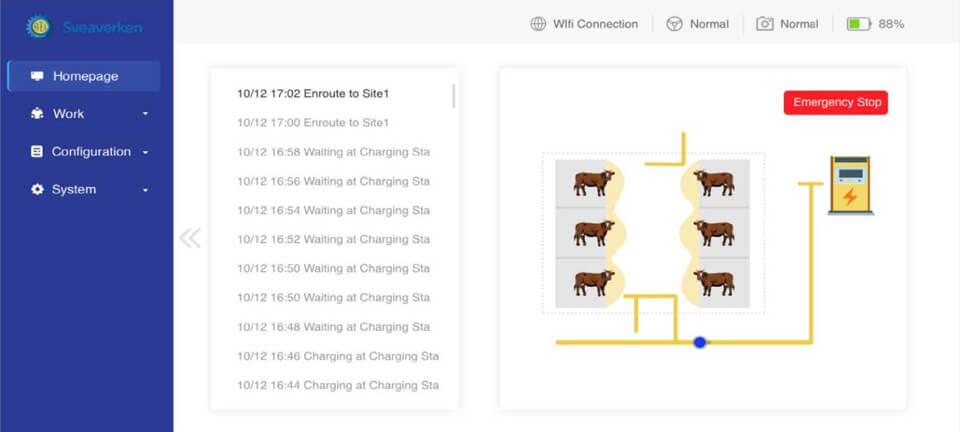The height and width of the screenshot is (432, 960).
Task: Expand the Work submenu arrow
Action: click(145, 114)
